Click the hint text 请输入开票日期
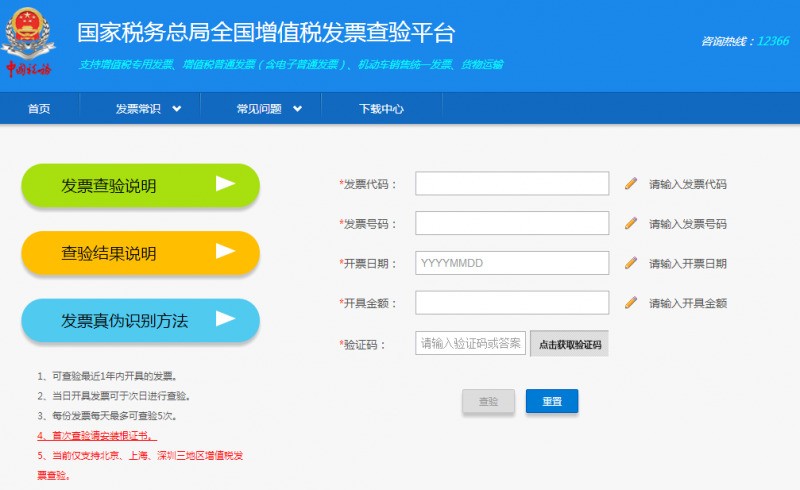This screenshot has width=800, height=490. [688, 264]
